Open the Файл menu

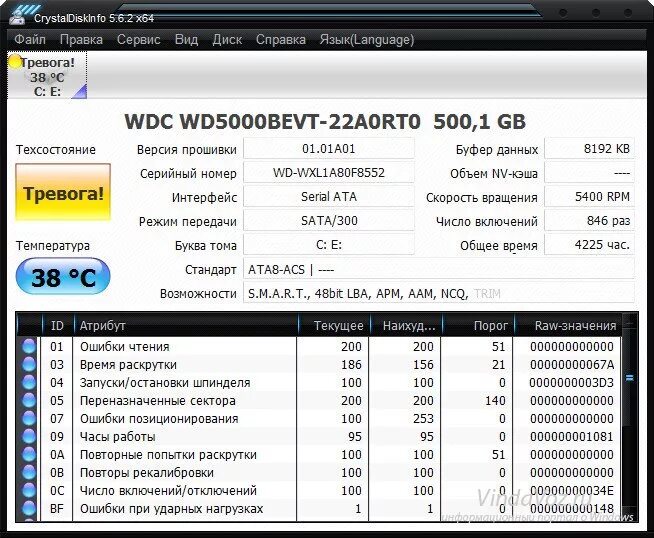(30, 40)
